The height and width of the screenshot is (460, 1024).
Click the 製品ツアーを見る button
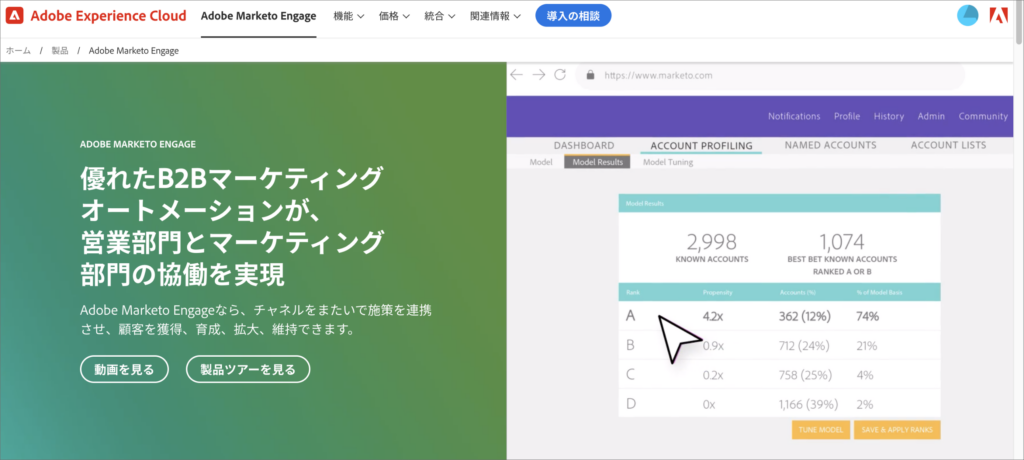pyautogui.click(x=248, y=369)
